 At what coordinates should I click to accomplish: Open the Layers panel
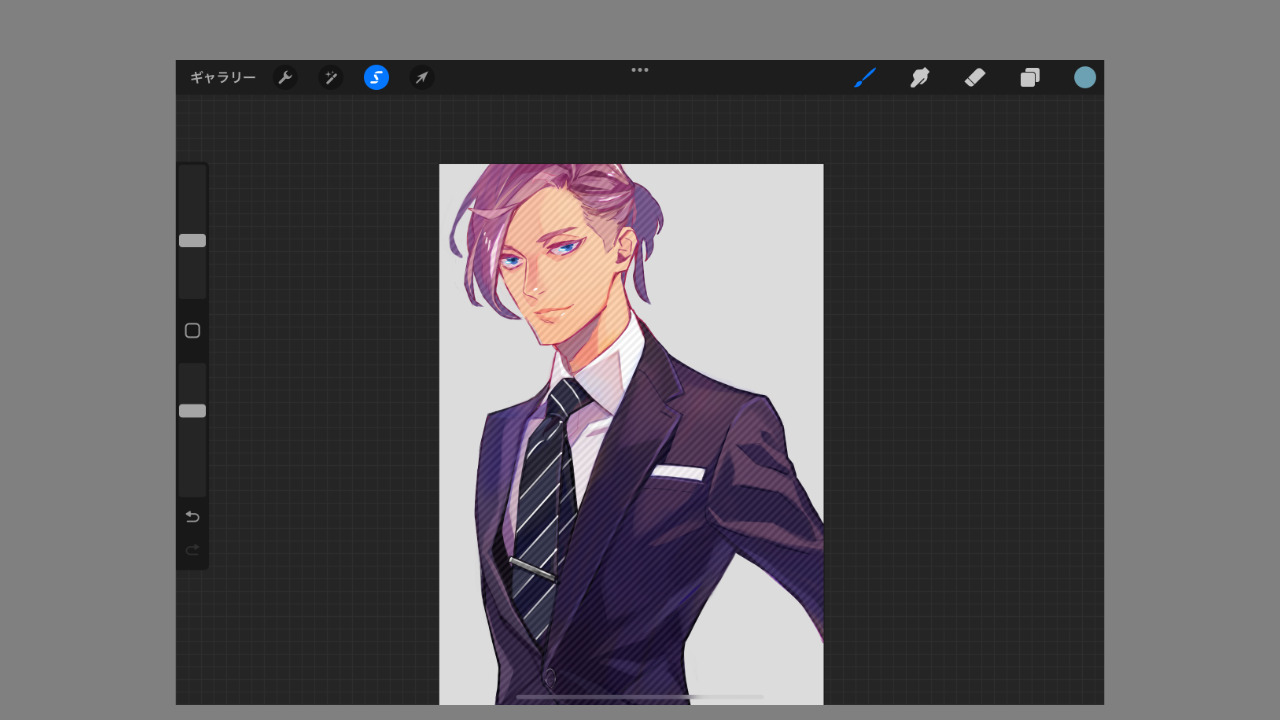[x=1030, y=78]
